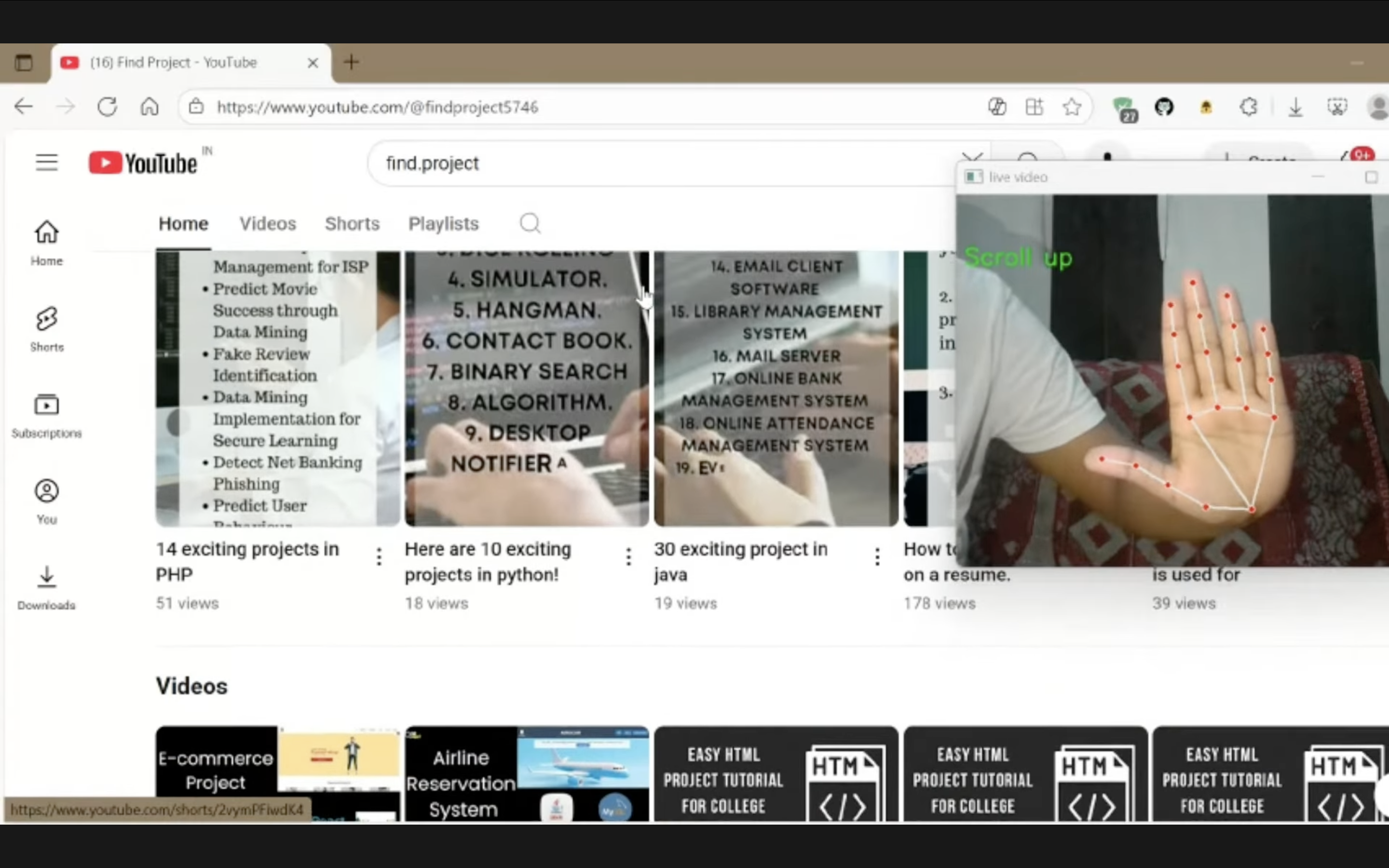Image resolution: width=1389 pixels, height=868 pixels.
Task: Open the green extension with 27 badge
Action: pyautogui.click(x=1124, y=109)
